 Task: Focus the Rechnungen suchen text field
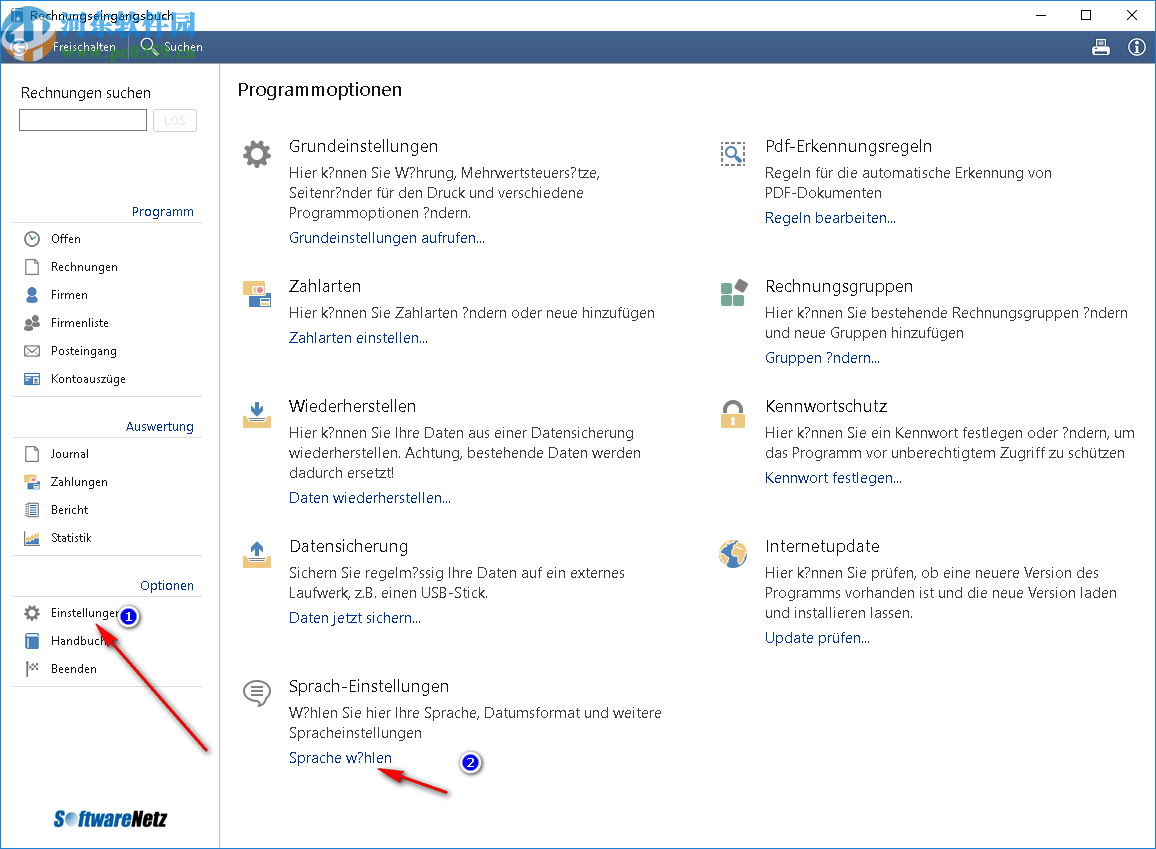pyautogui.click(x=83, y=121)
